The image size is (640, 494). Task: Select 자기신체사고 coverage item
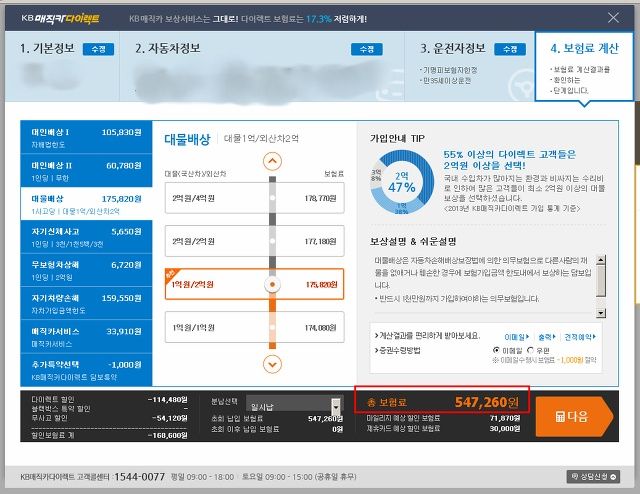pos(86,237)
